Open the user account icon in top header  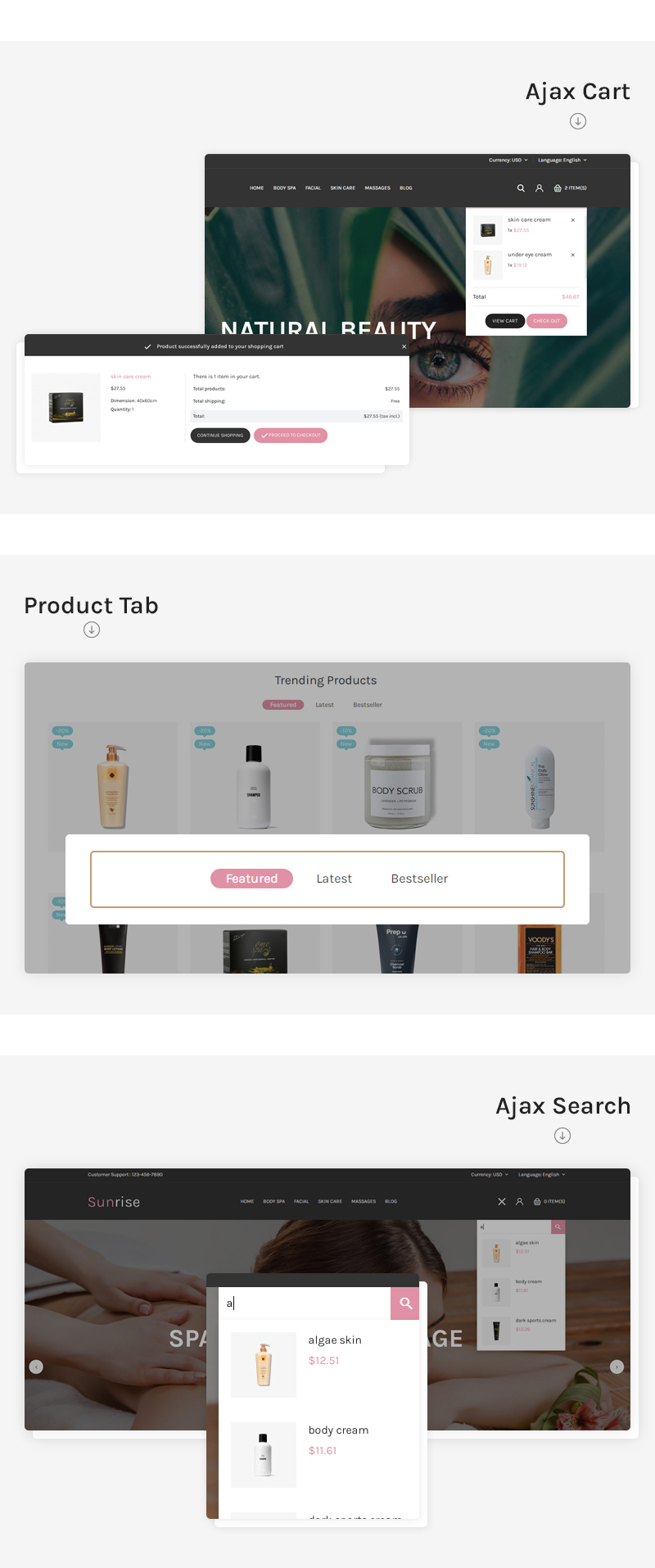pos(540,188)
